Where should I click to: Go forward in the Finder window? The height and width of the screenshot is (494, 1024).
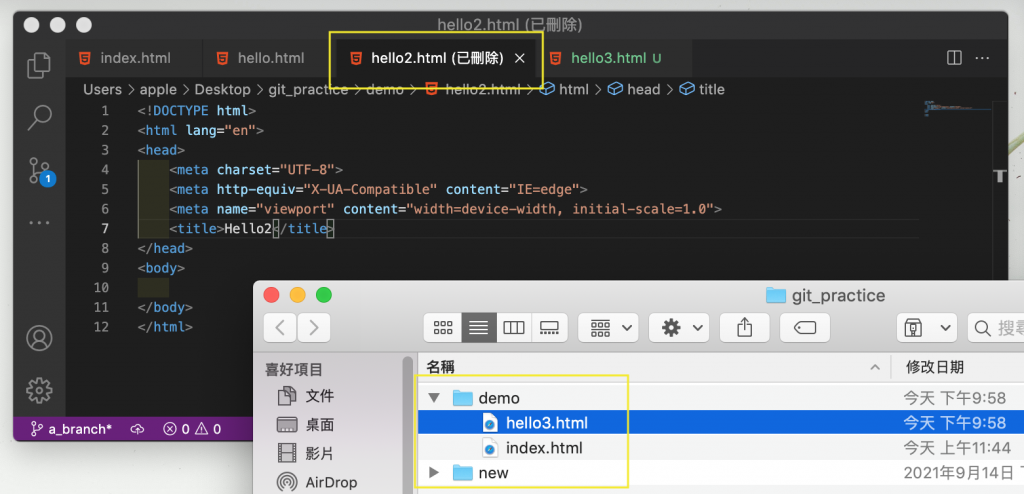click(x=313, y=327)
